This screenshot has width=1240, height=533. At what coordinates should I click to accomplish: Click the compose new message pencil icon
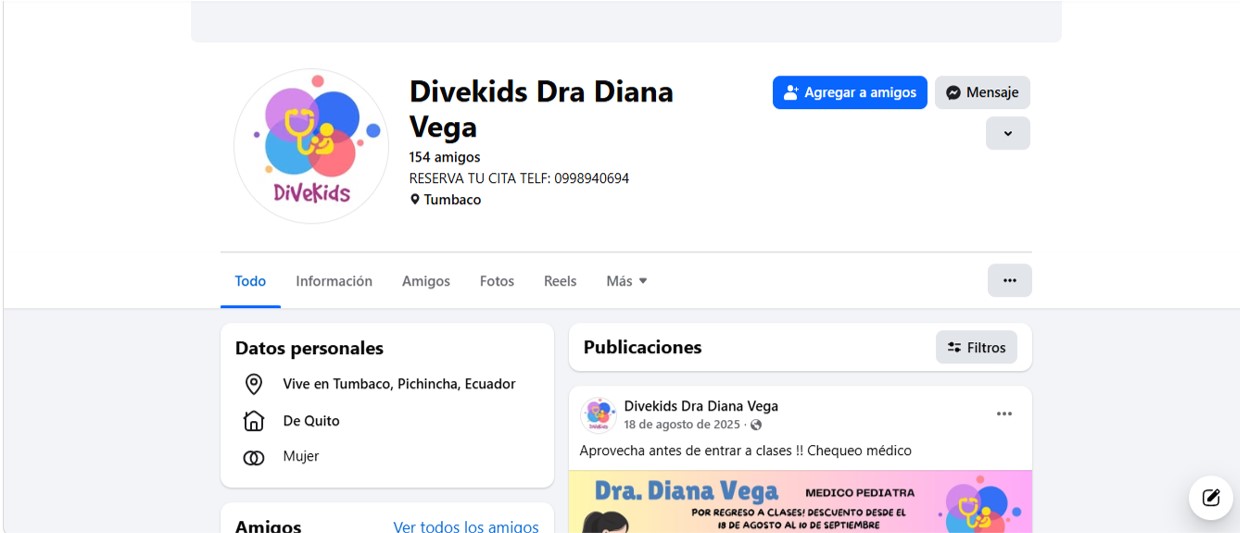point(1211,497)
